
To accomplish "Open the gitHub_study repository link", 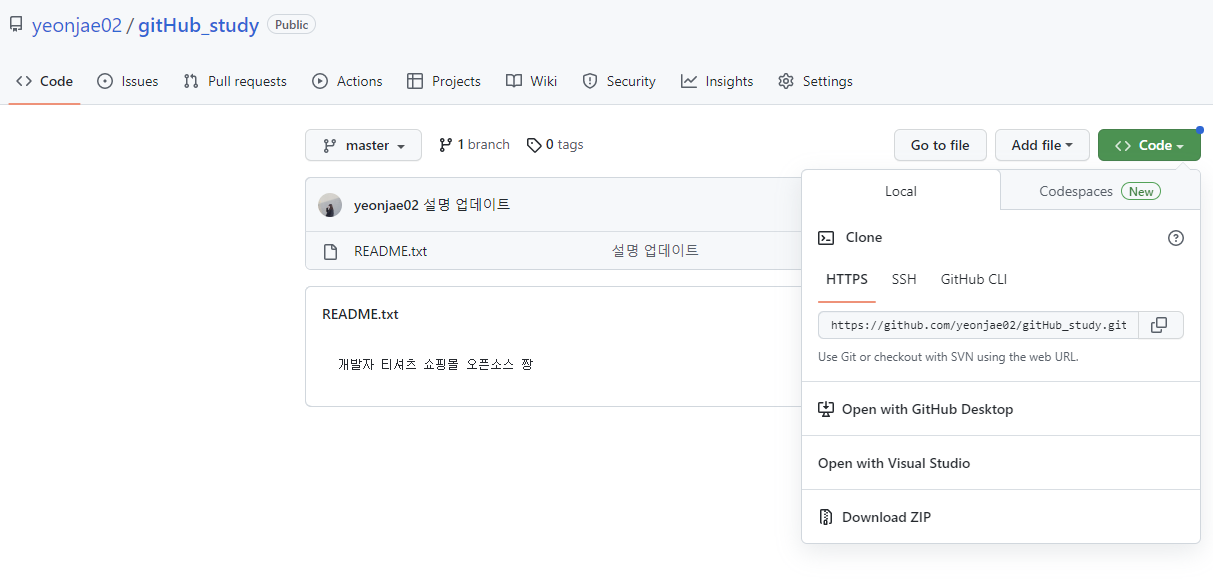I will coord(198,25).
